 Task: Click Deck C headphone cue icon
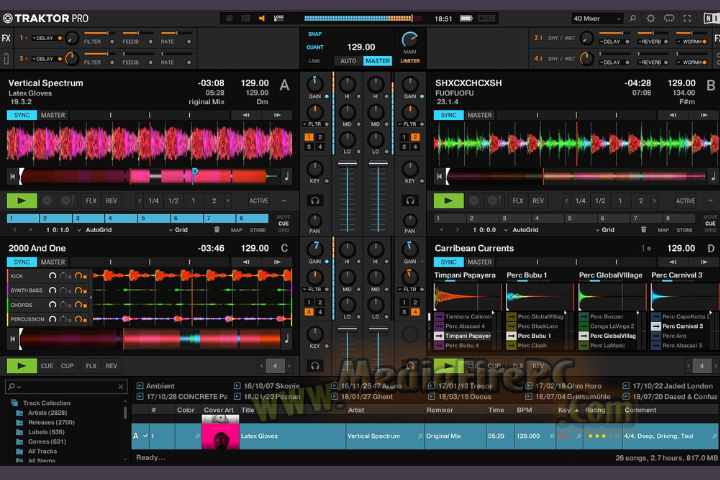[315, 366]
